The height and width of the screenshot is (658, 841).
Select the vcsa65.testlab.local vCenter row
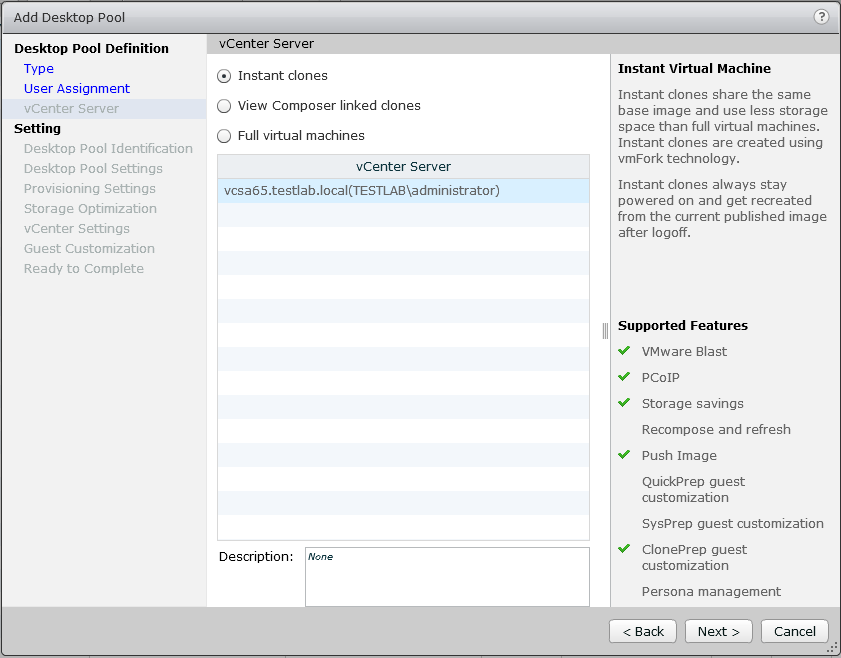[362, 191]
